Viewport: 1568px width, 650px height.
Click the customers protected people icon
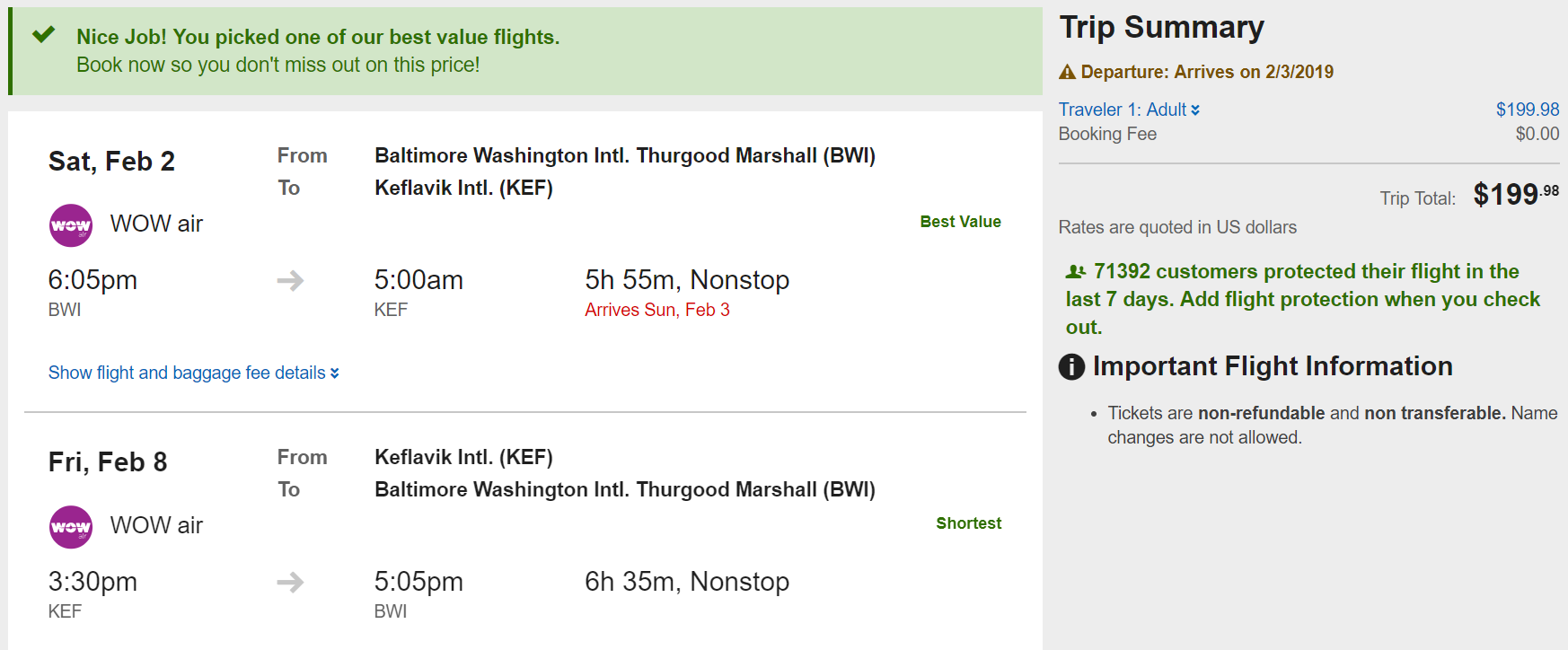pos(1075,272)
